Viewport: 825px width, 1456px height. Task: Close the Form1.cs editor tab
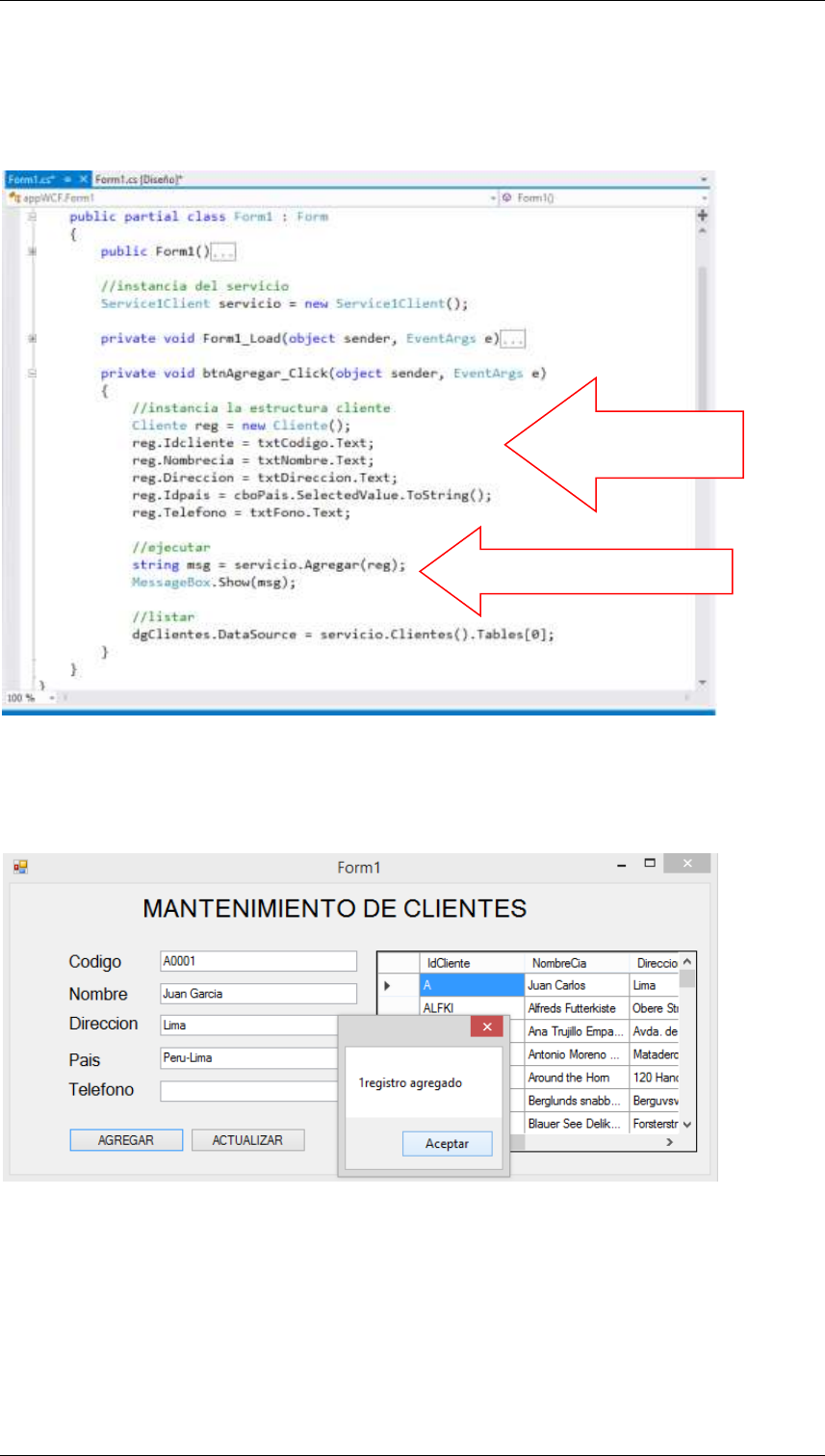click(x=83, y=179)
